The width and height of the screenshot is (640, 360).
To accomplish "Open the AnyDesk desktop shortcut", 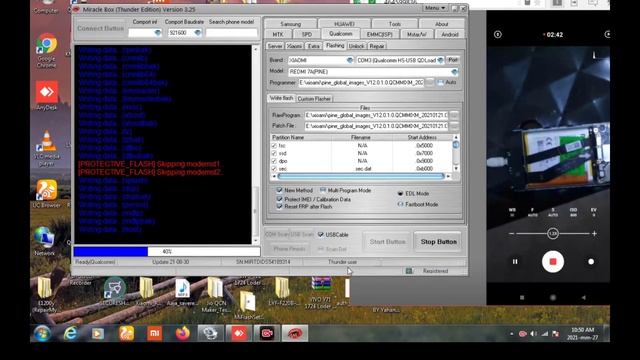I will click(47, 95).
